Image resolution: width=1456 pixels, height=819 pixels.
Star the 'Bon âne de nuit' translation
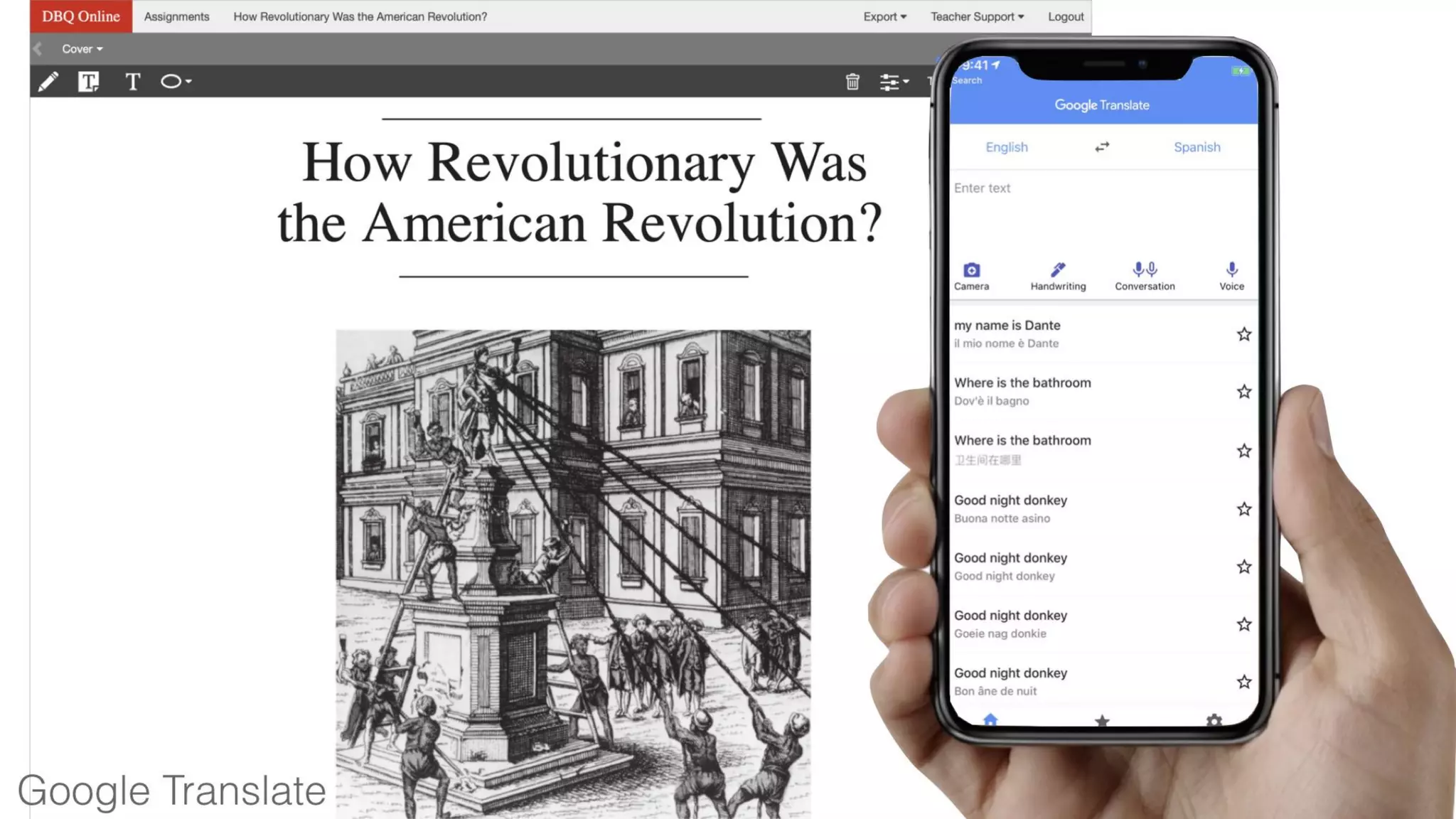coord(1243,682)
